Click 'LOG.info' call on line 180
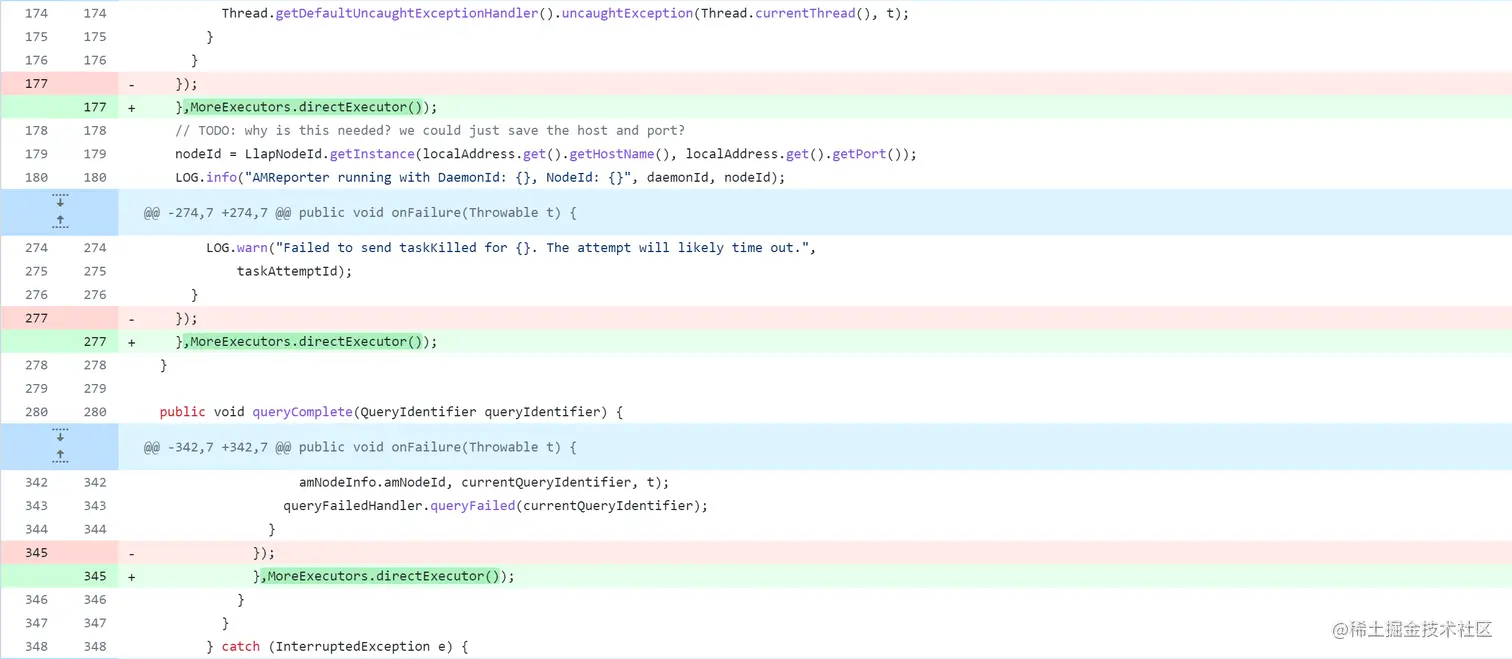This screenshot has height=659, width=1512. coord(206,177)
